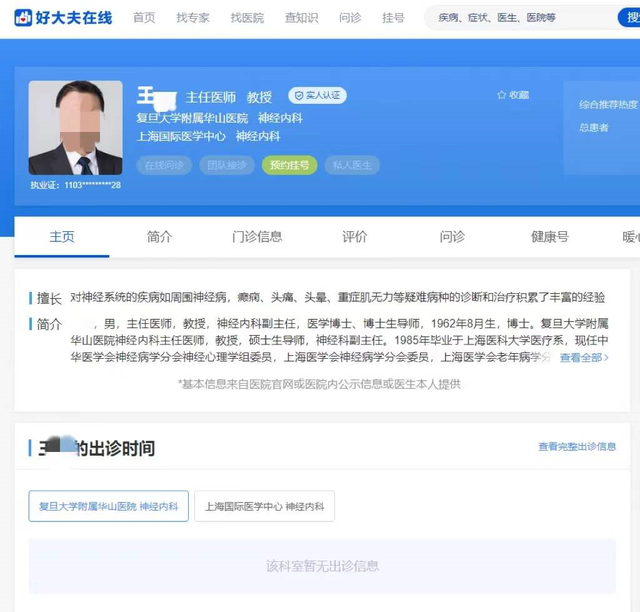Switch to the 门诊信息 tab
Image resolution: width=640 pixels, height=612 pixels.
pos(257,237)
